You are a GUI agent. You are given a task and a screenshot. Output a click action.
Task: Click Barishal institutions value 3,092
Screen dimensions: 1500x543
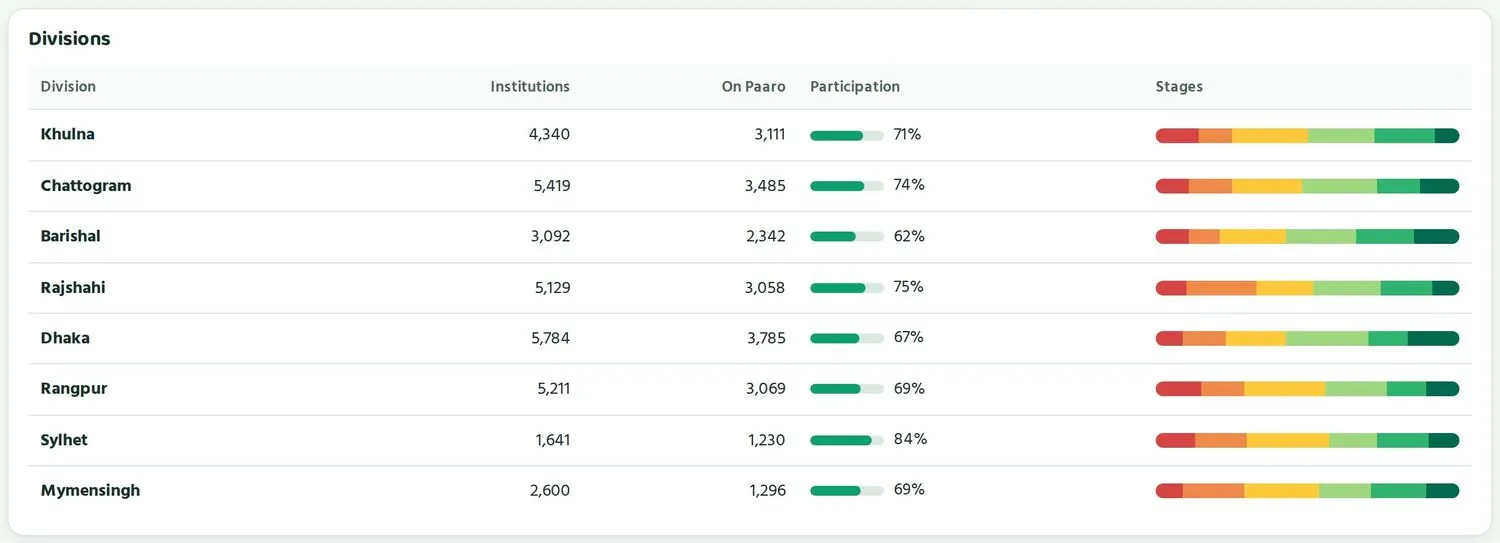click(549, 236)
